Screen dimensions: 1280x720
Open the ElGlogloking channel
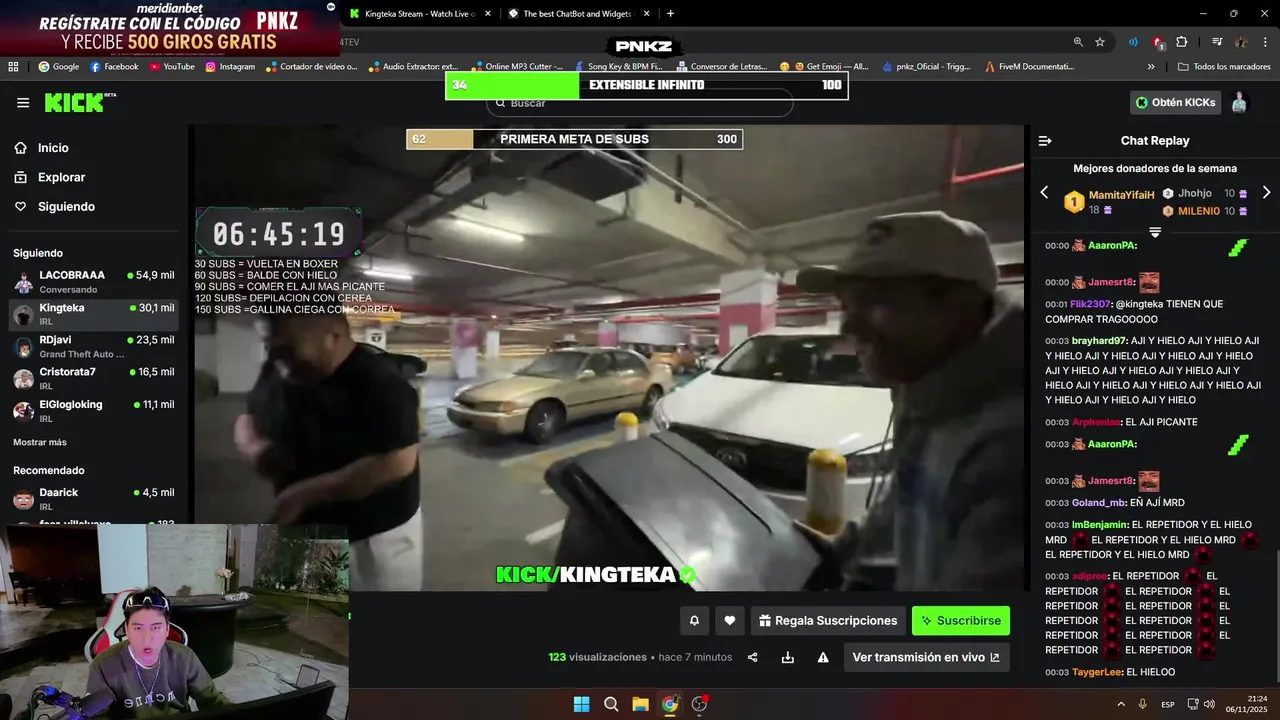pyautogui.click(x=93, y=411)
